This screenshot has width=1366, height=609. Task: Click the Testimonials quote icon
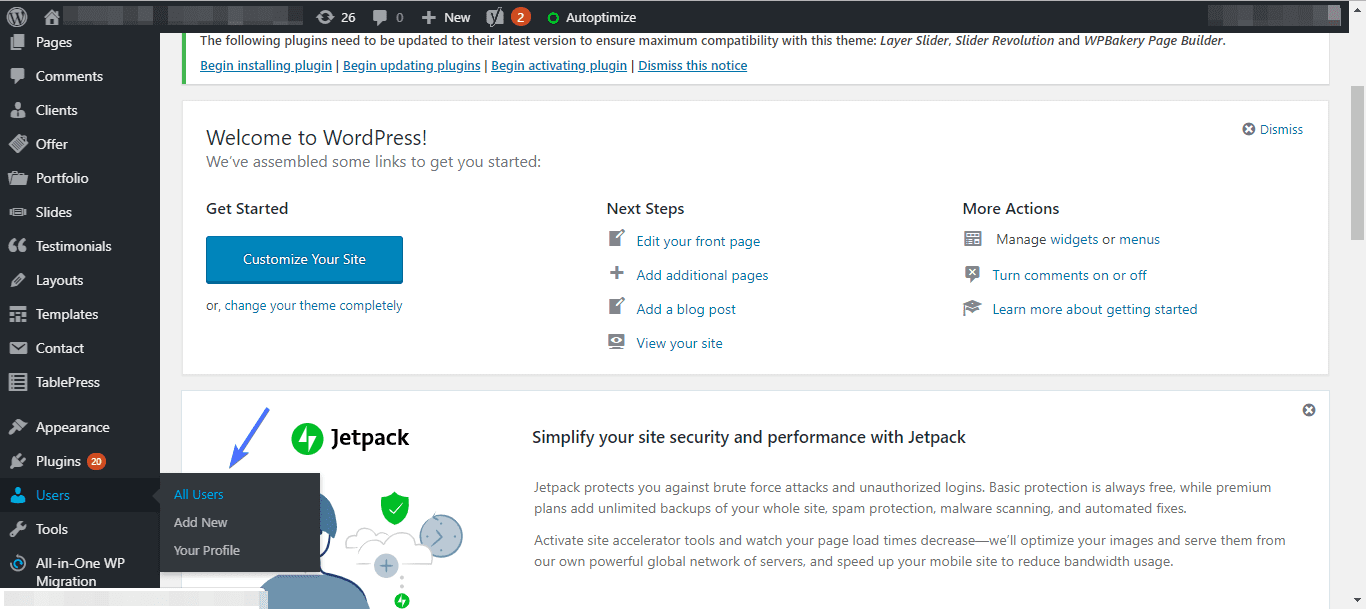(18, 246)
